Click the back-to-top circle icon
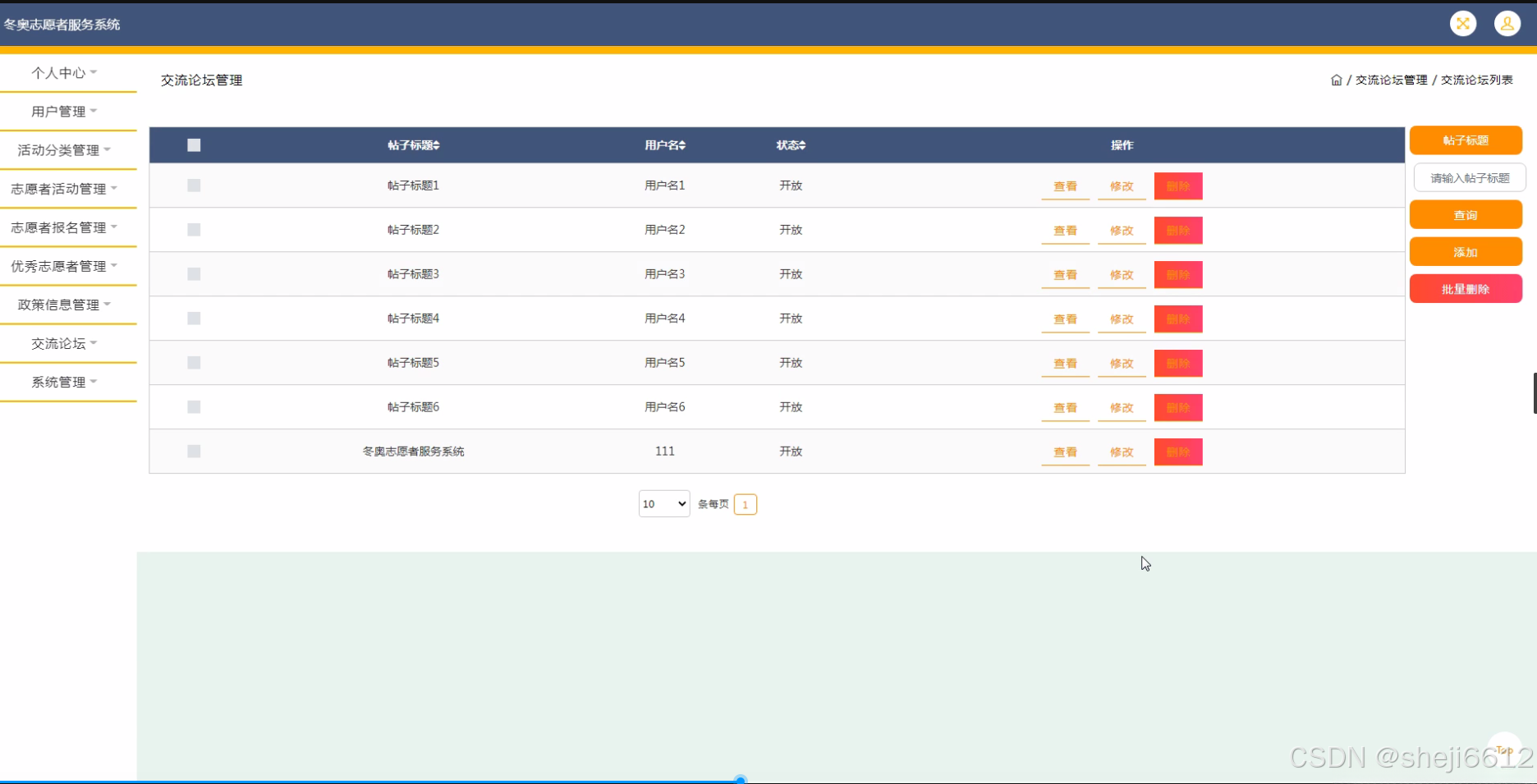This screenshot has width=1537, height=784. coord(1503,748)
